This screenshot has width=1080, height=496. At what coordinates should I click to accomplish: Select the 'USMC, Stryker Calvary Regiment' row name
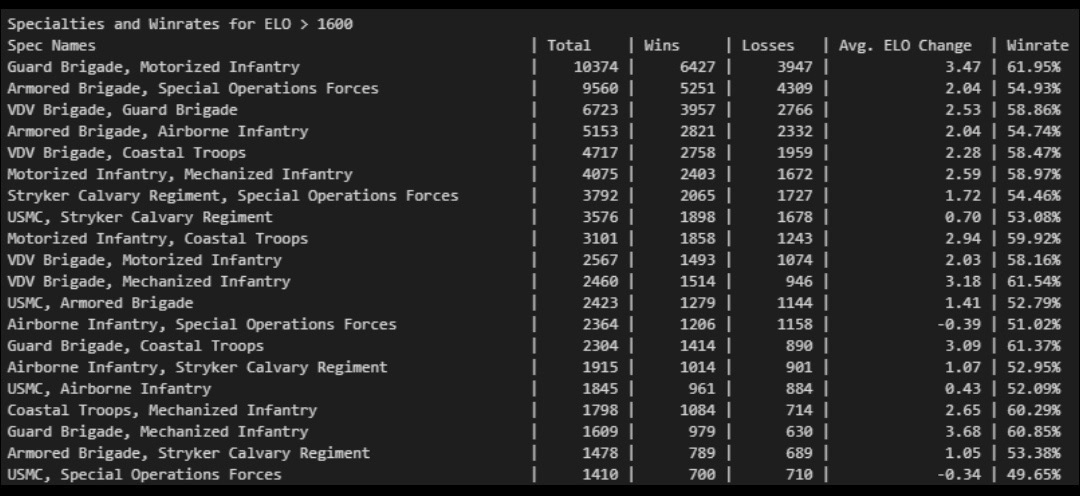(x=140, y=216)
